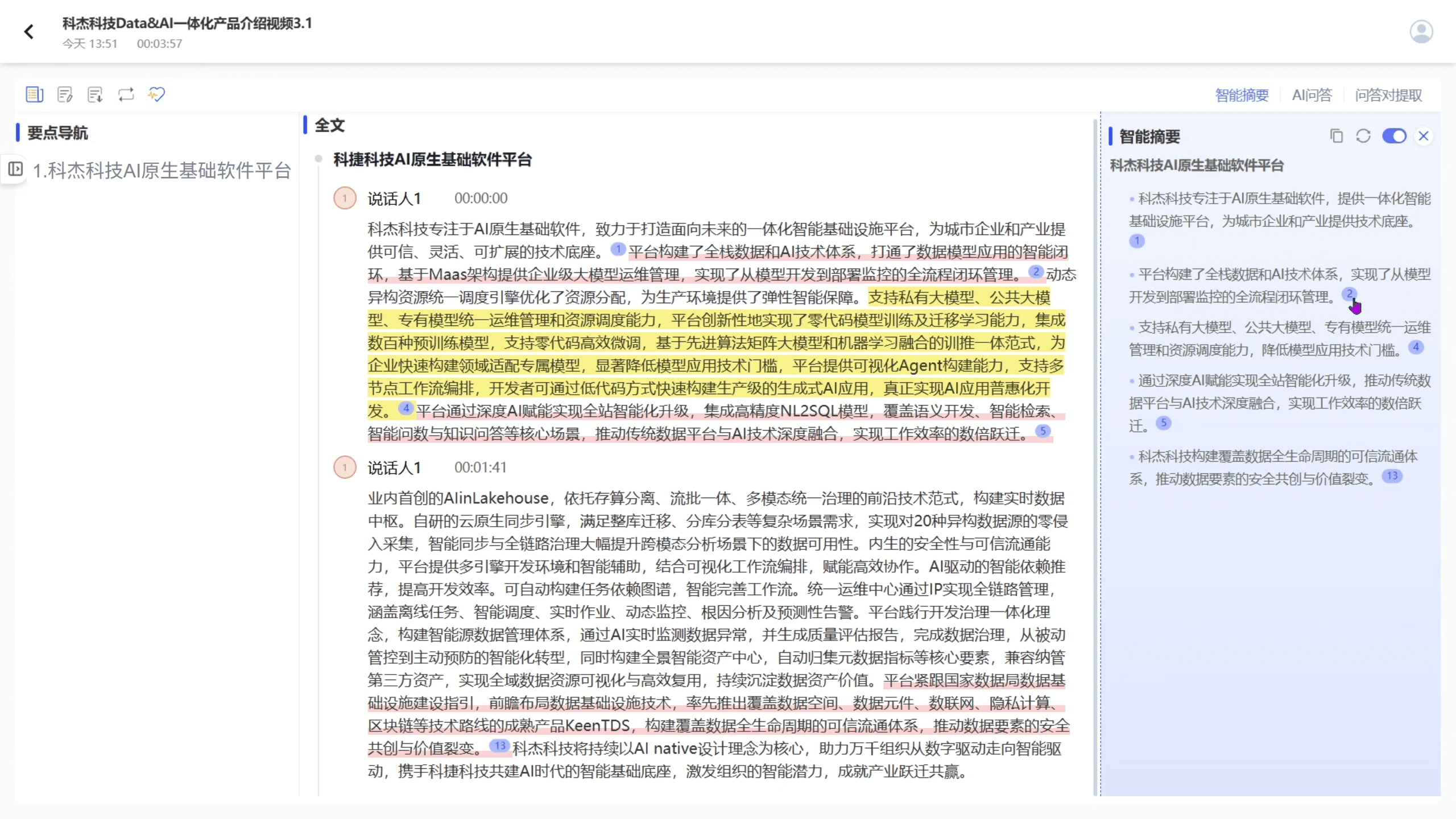Click the 00:01:41 speaker timestamp
This screenshot has width=1456, height=819.
tap(480, 468)
